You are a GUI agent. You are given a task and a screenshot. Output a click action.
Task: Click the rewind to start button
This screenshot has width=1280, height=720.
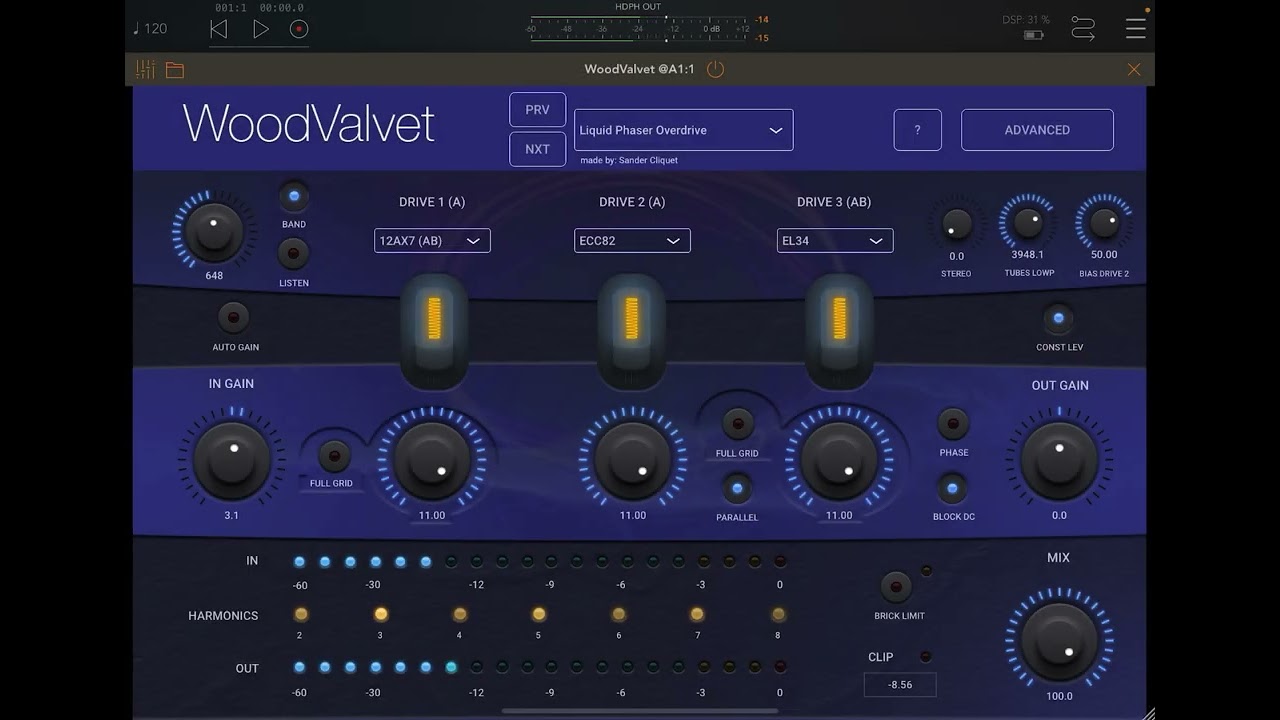click(218, 29)
